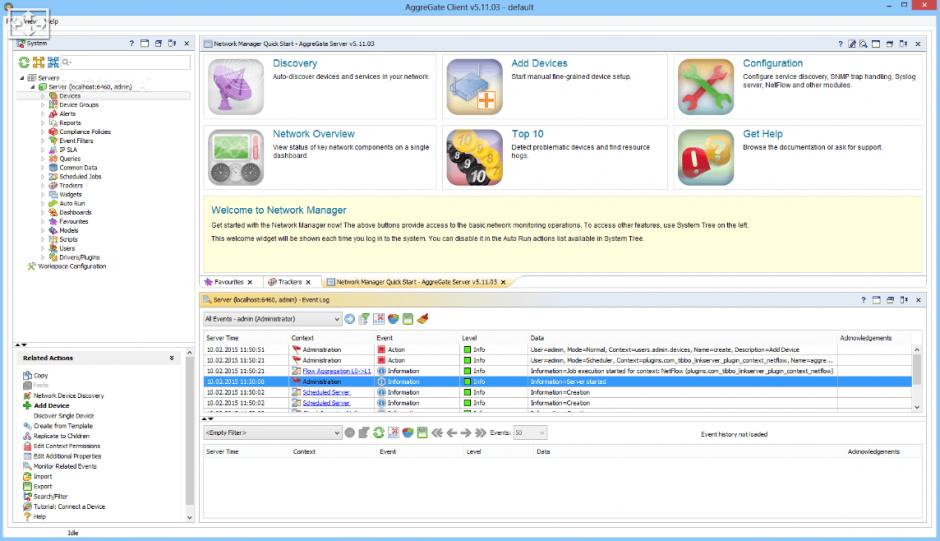Screen dimensions: 940x541
Task: Open the Events count 50 dropdown
Action: [x=529, y=432]
